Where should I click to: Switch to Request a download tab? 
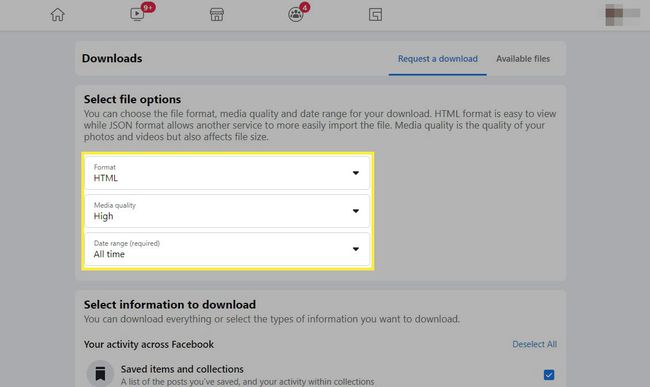438,59
